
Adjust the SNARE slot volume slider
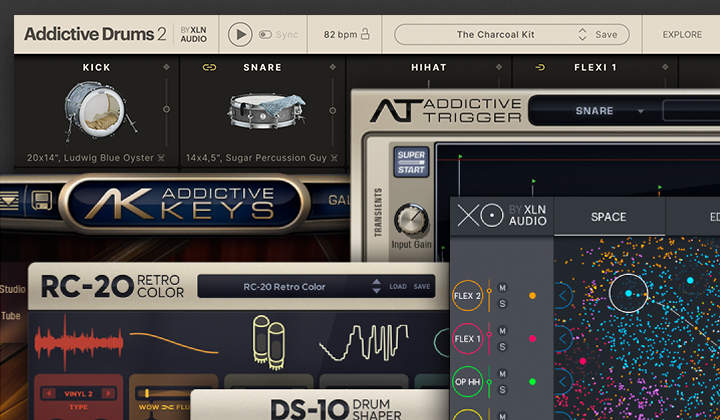pos(332,111)
